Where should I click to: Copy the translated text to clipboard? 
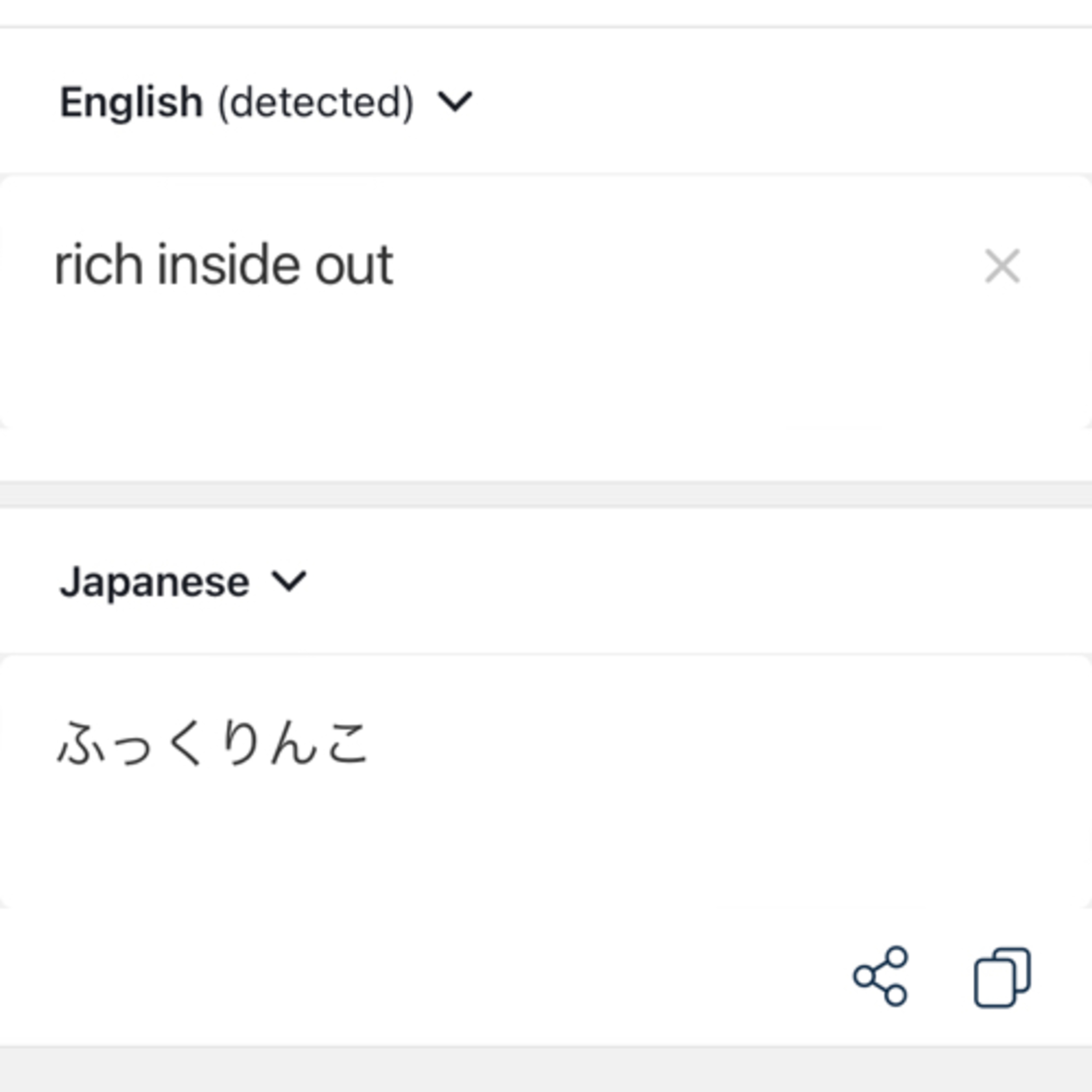1002,978
